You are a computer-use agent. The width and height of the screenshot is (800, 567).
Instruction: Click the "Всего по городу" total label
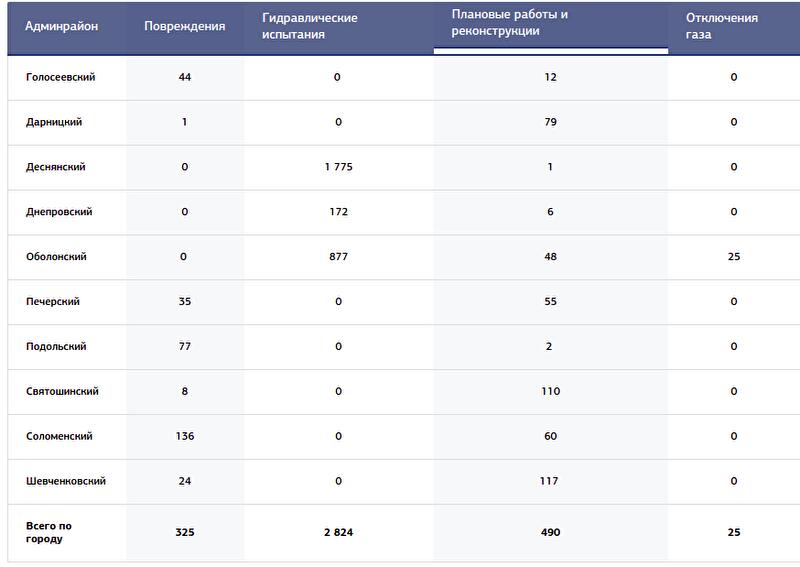[x=49, y=532]
